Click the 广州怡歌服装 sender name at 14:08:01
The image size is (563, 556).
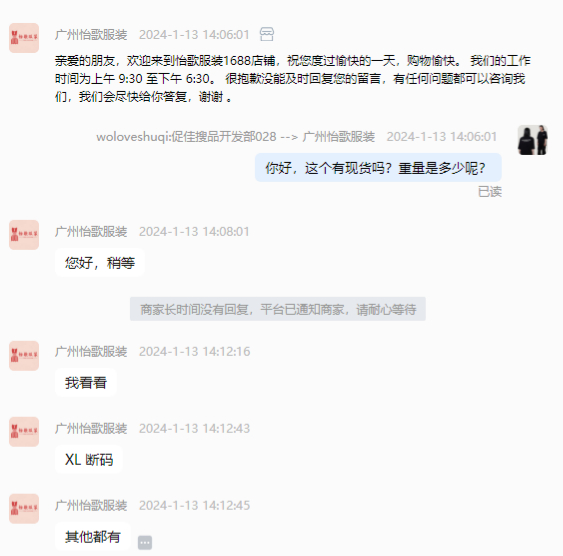(91, 232)
